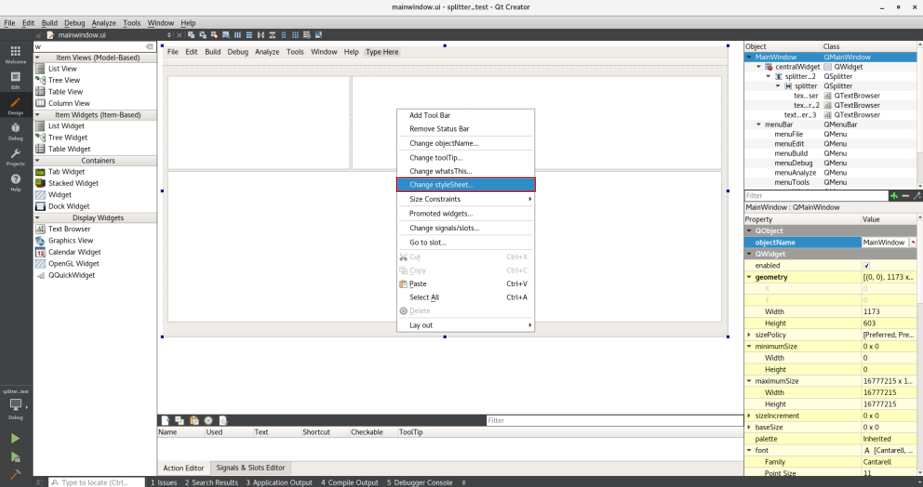Collapse the Containers widget category
The width and height of the screenshot is (923, 487).
pyautogui.click(x=37, y=160)
